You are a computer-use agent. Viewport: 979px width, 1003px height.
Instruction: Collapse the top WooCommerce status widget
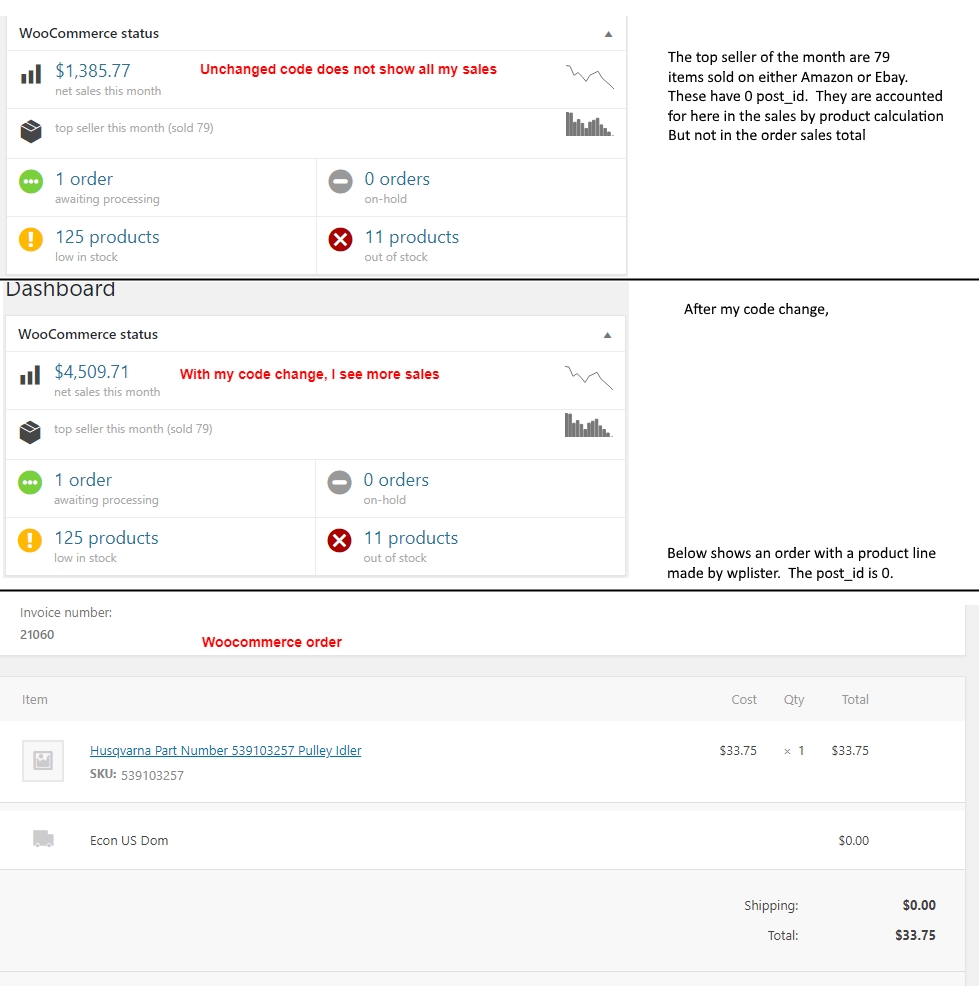coord(607,33)
